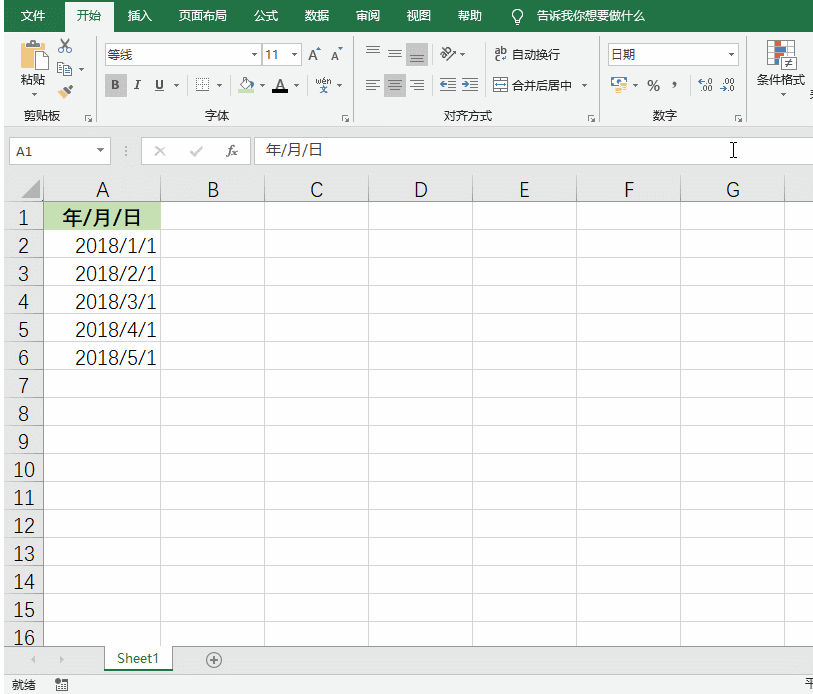The height and width of the screenshot is (694, 813).
Task: Toggle Bold formatting
Action: [x=115, y=85]
